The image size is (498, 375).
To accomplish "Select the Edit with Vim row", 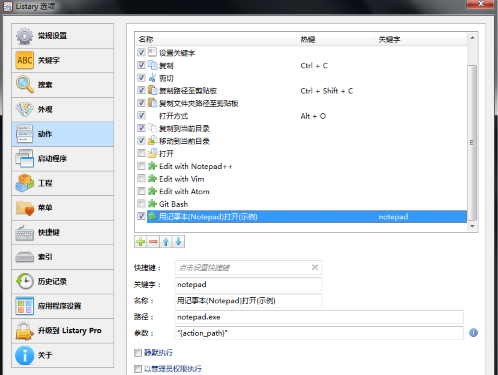I will tap(307, 179).
